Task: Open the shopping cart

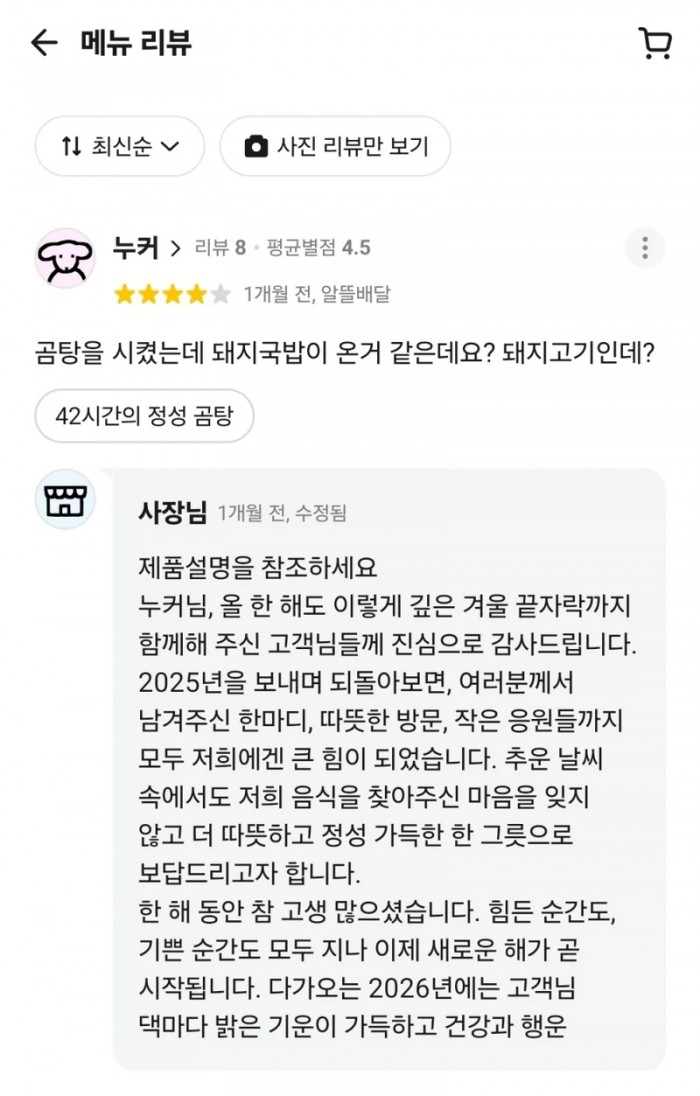Action: pos(655,43)
